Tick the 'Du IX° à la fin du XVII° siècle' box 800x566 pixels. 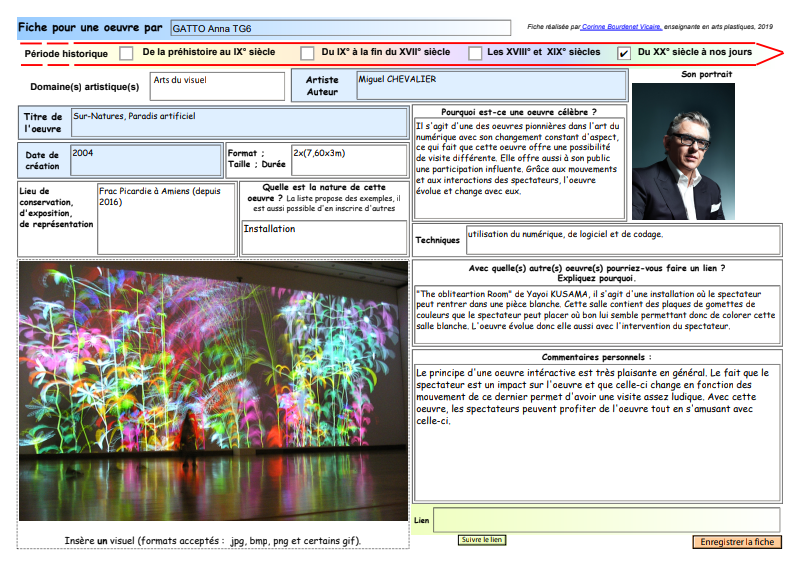point(304,53)
